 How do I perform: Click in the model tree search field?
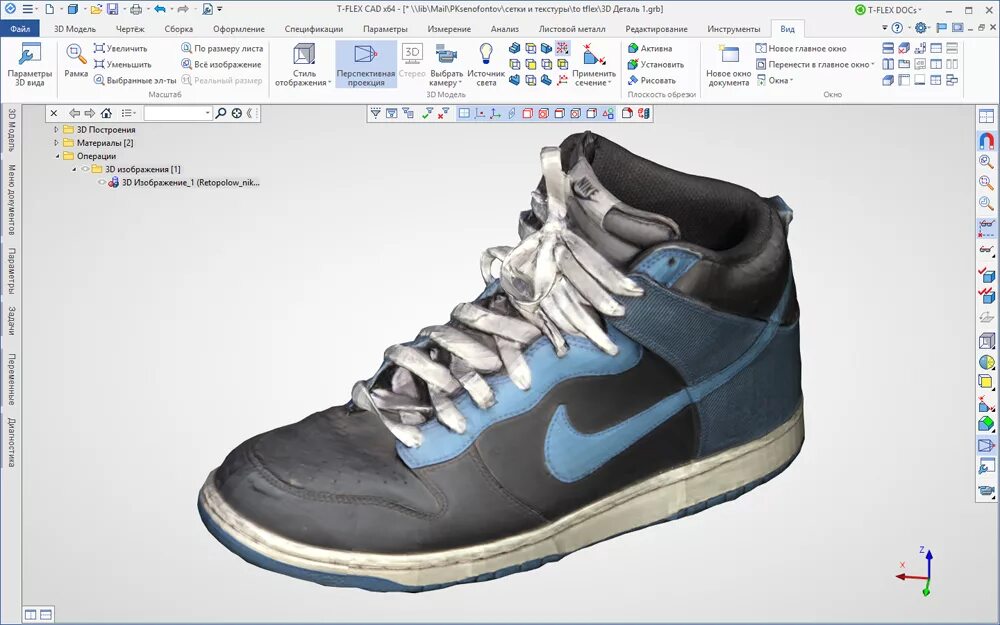click(175, 113)
